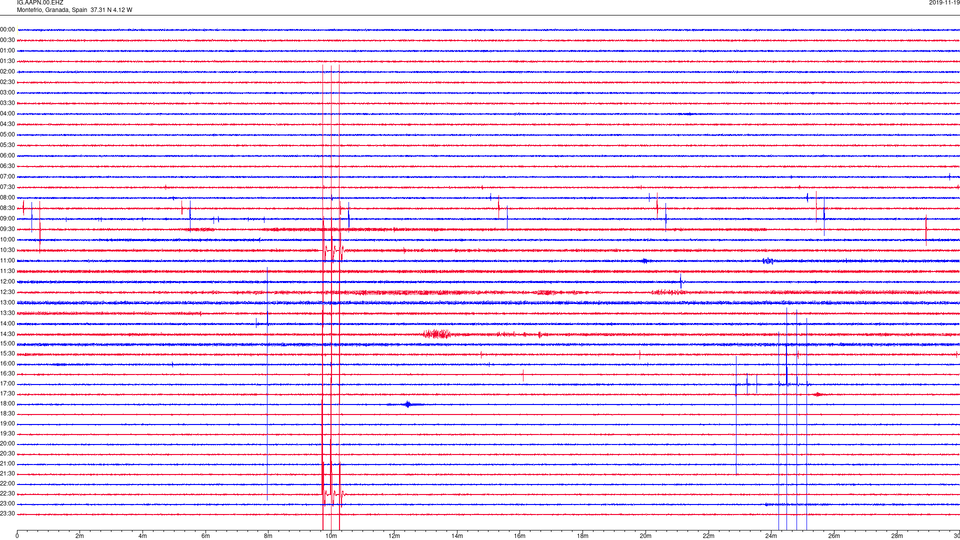Click the 26m tick label on time axis
960x540 pixels.
(834, 536)
